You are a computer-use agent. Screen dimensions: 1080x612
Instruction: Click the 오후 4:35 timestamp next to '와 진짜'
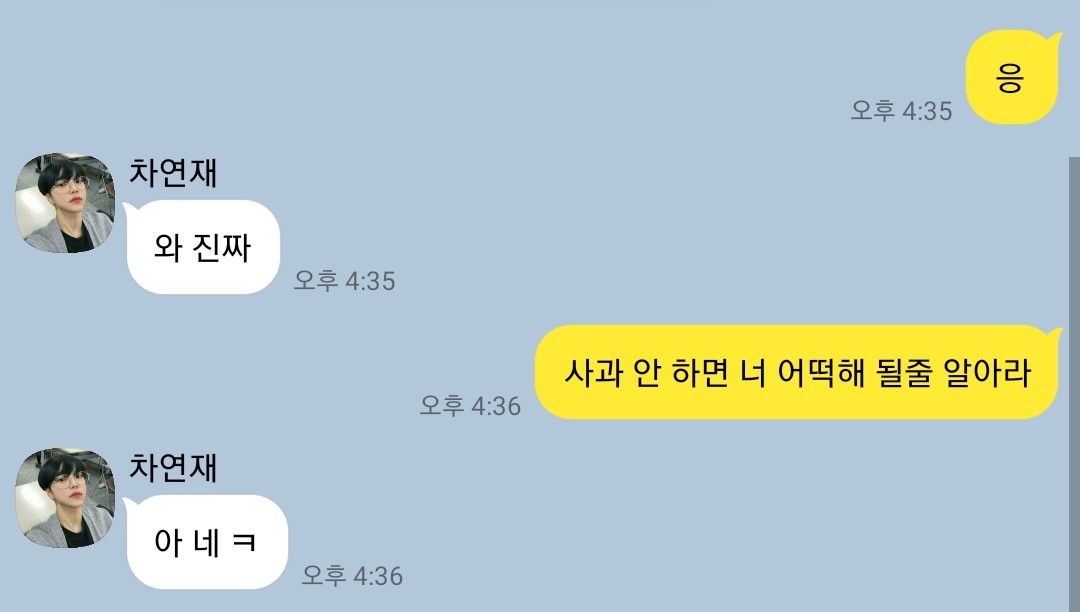tap(344, 280)
